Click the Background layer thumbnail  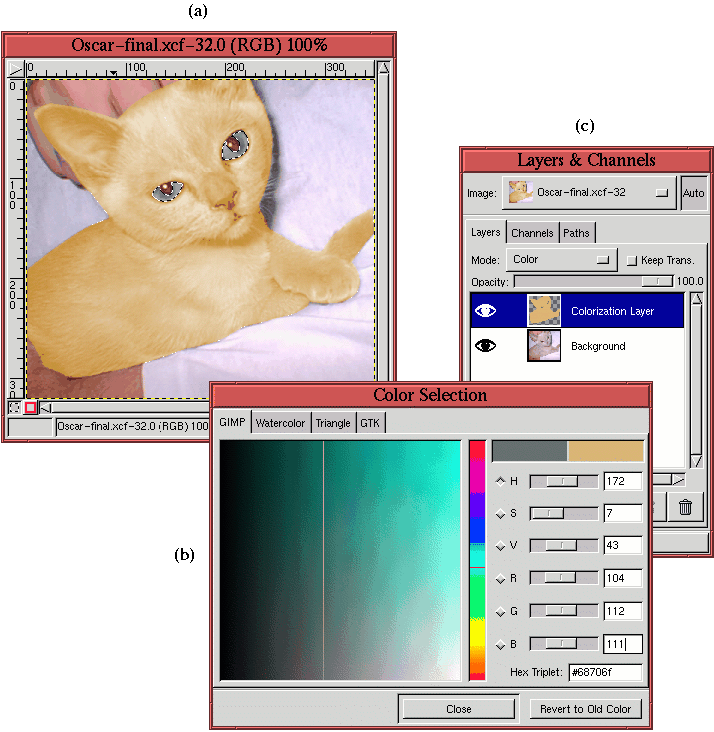(544, 346)
